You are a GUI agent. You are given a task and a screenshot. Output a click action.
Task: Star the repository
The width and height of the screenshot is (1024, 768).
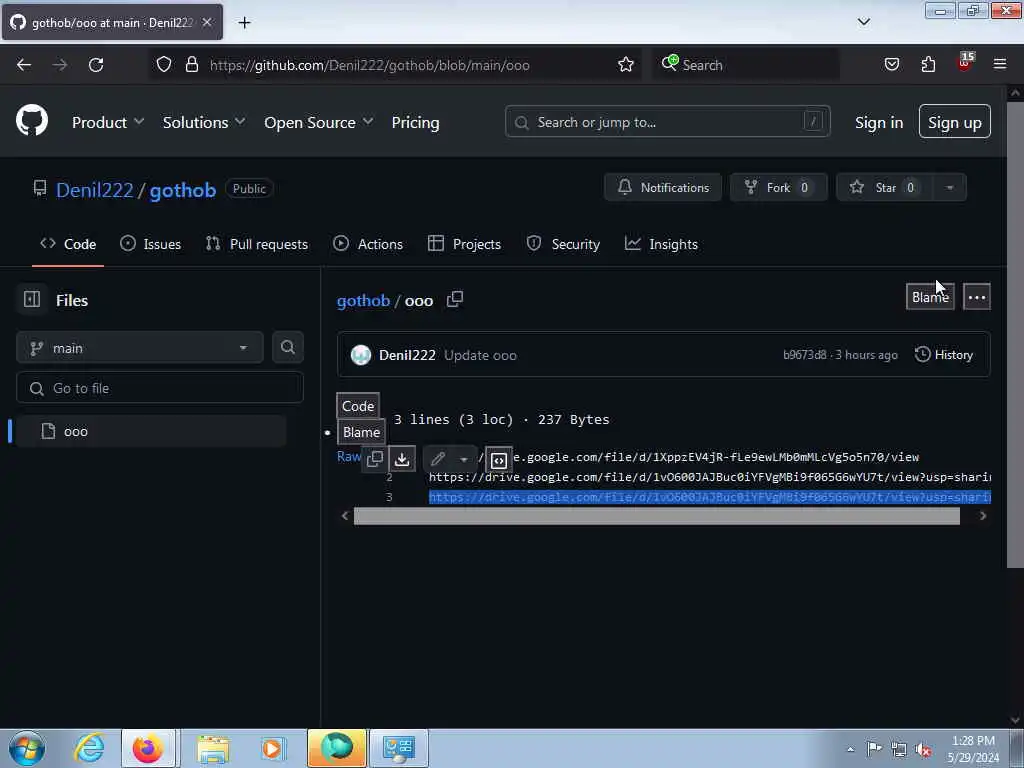coord(886,187)
